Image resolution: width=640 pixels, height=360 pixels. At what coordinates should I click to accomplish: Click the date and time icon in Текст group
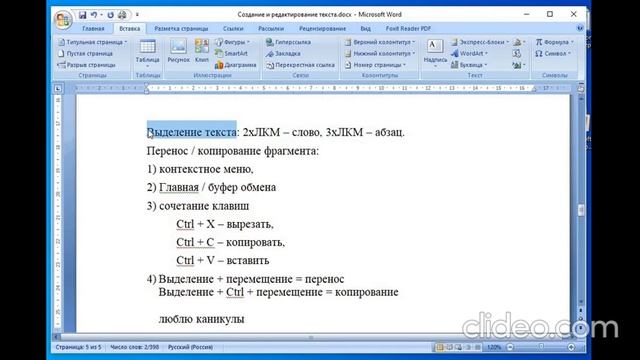(517, 53)
